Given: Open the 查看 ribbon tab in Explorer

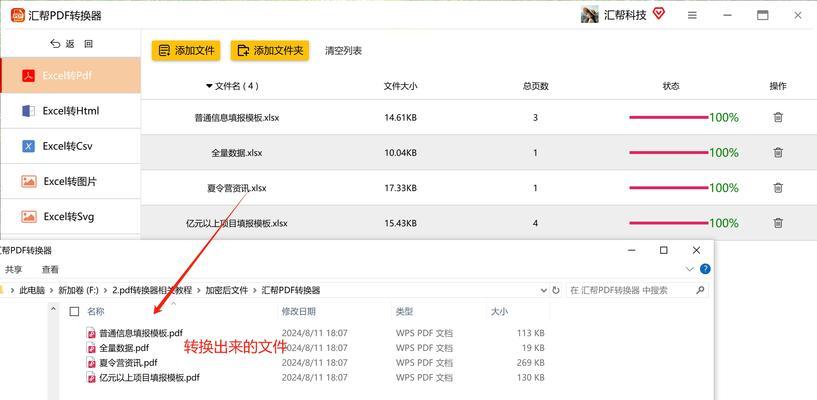Looking at the screenshot, I should (50, 269).
